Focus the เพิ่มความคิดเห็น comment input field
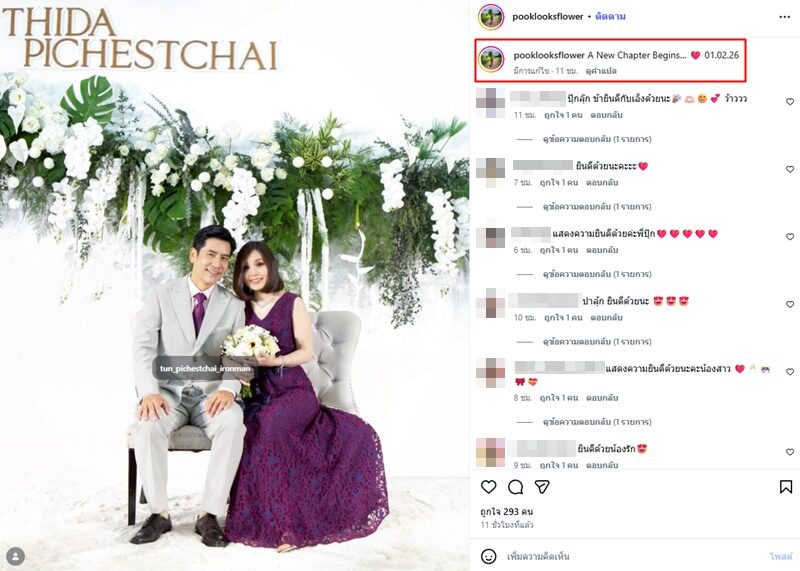The image size is (800, 571). click(633, 556)
